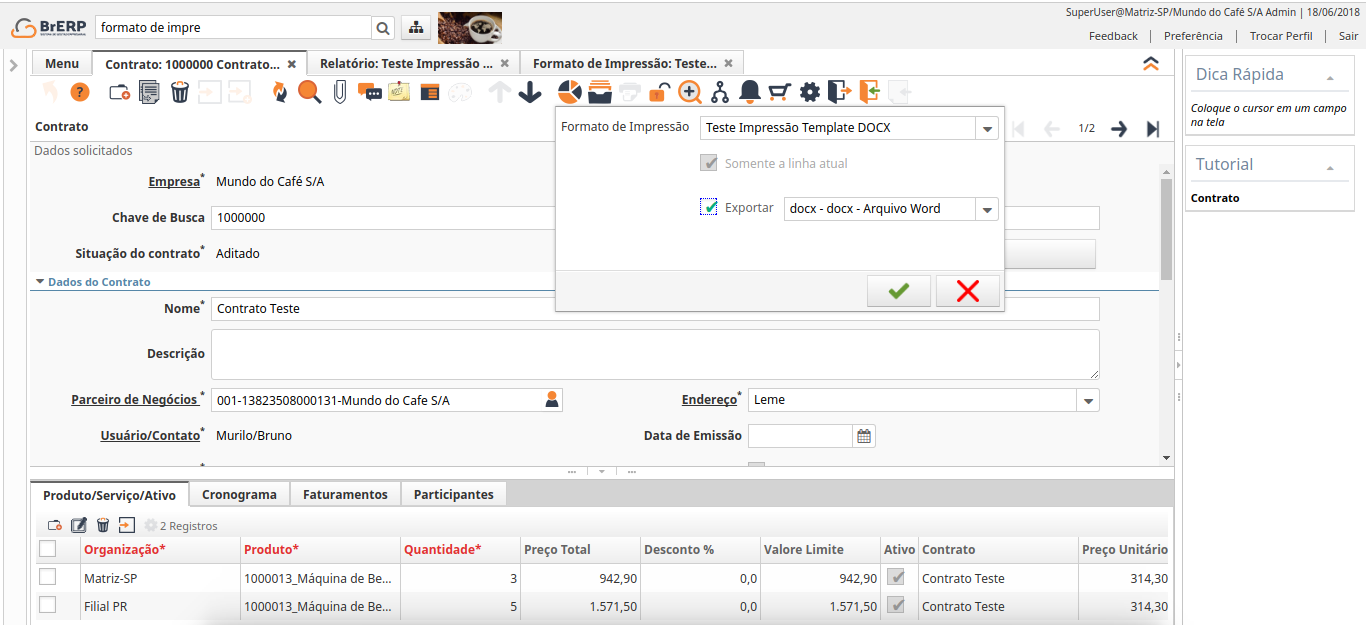This screenshot has width=1366, height=625.
Task: Click the pie chart Report icon
Action: click(570, 92)
